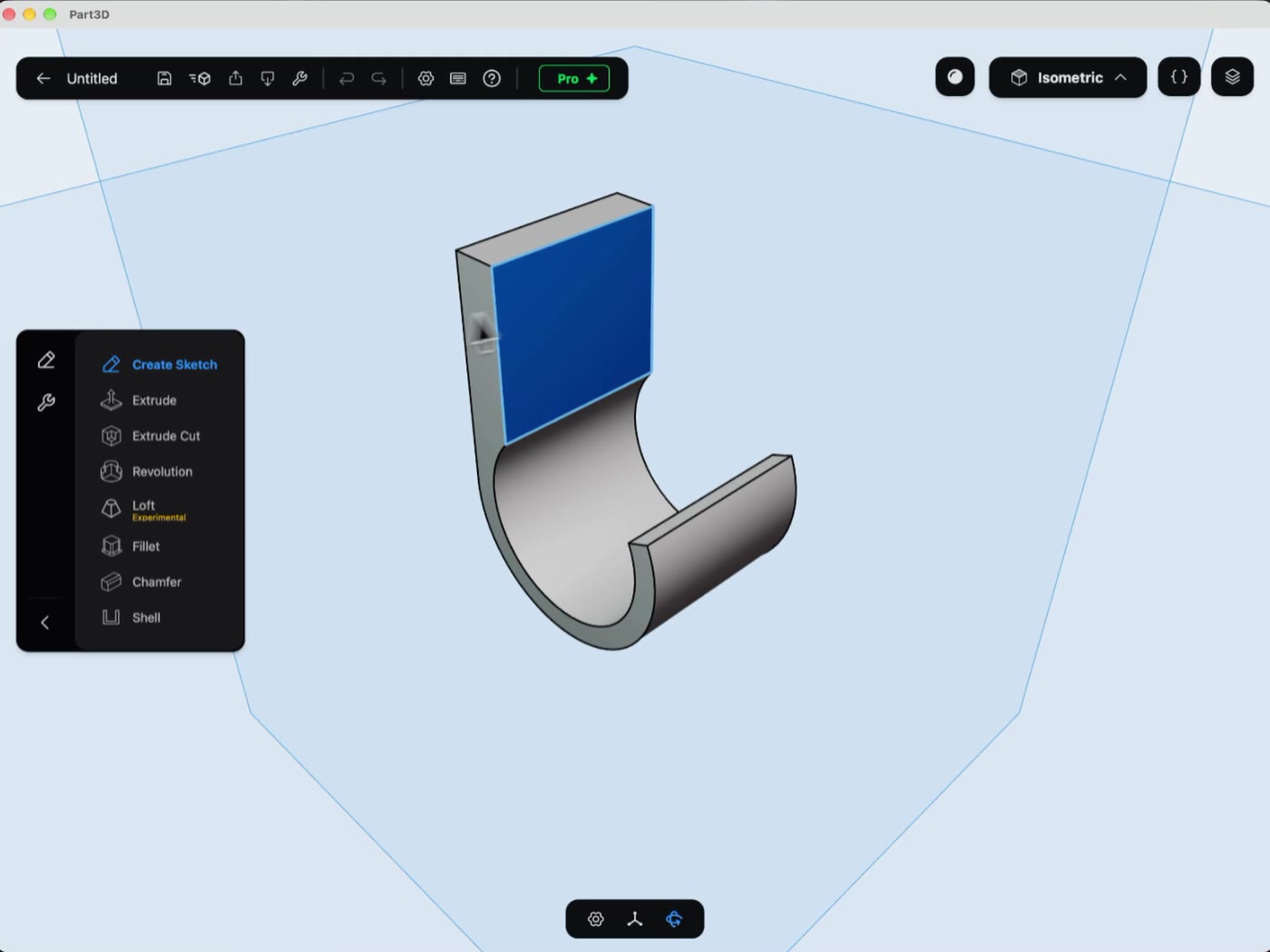
Task: Click the green Pro upgrade button
Action: point(574,79)
